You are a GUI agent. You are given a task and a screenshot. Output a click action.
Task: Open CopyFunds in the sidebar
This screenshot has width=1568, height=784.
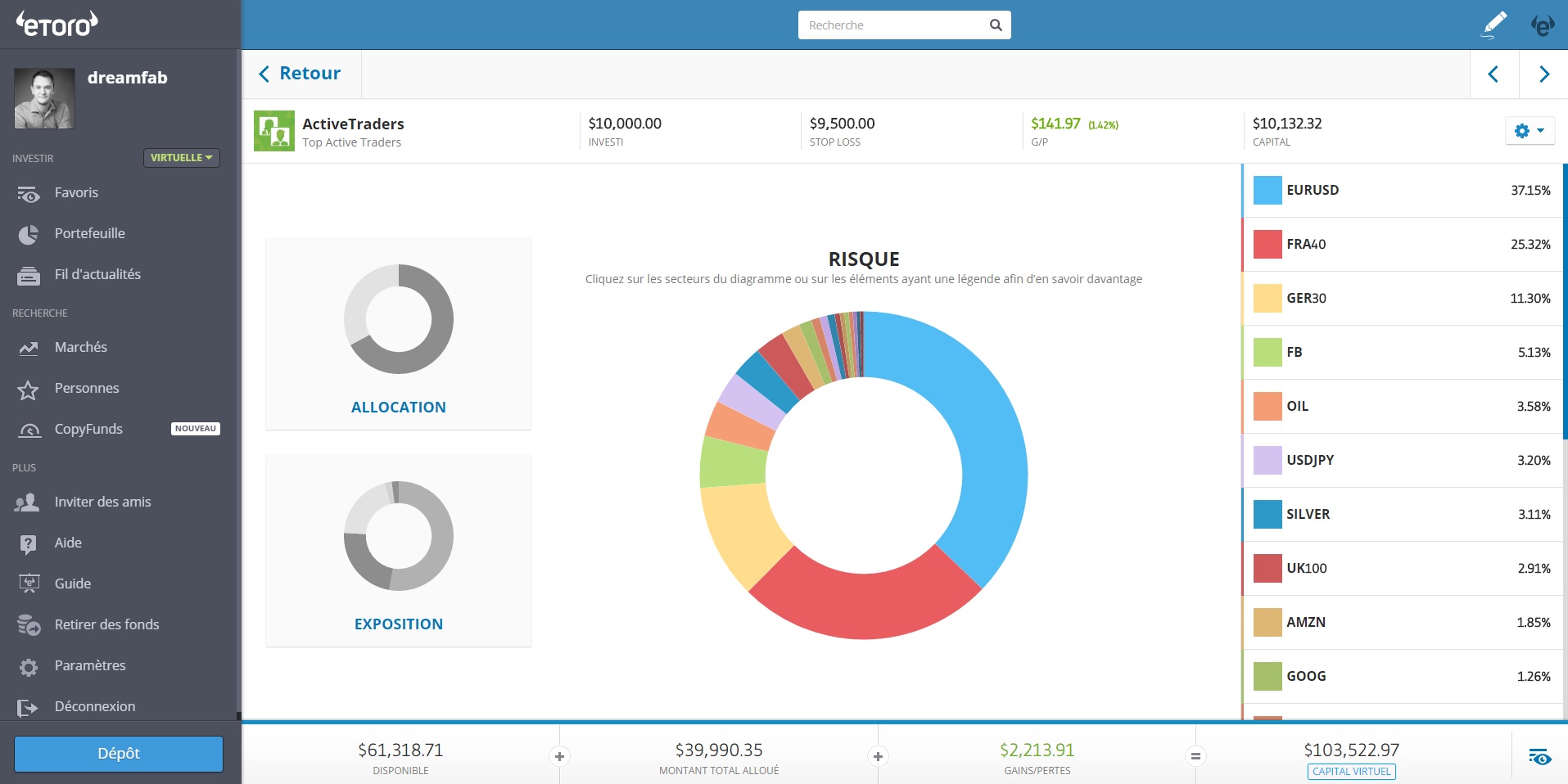[x=88, y=430]
